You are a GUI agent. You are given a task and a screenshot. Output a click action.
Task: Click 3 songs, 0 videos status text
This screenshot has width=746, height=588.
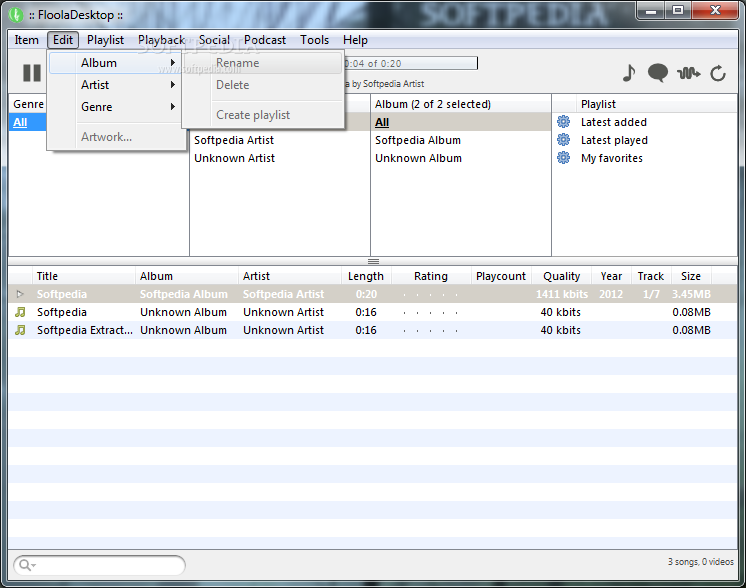tap(700, 562)
